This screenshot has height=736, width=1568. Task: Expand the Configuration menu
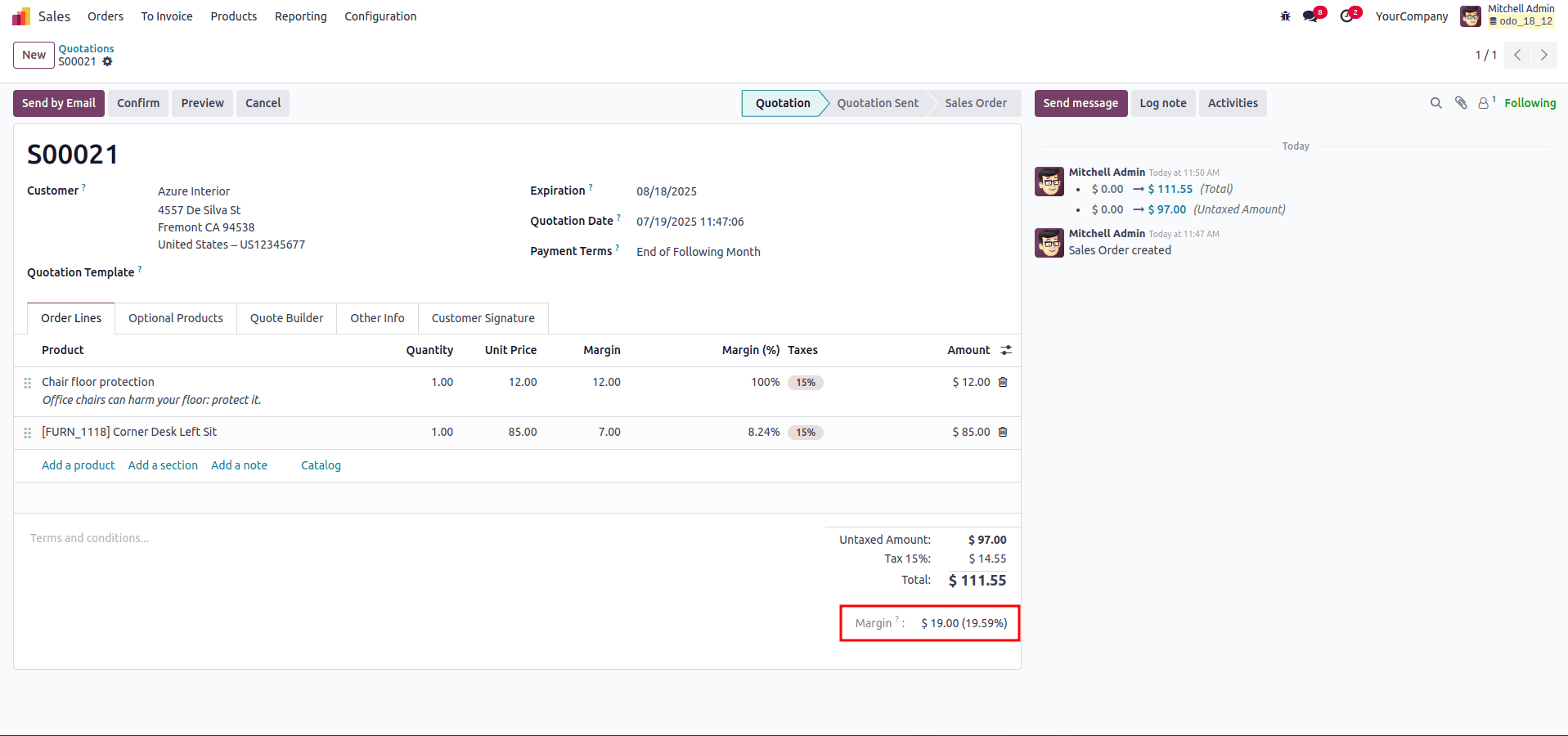click(380, 16)
